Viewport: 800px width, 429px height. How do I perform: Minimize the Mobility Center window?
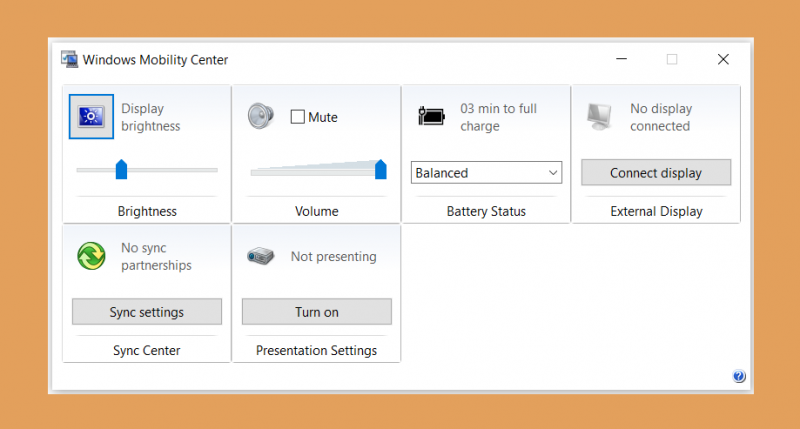(x=621, y=59)
